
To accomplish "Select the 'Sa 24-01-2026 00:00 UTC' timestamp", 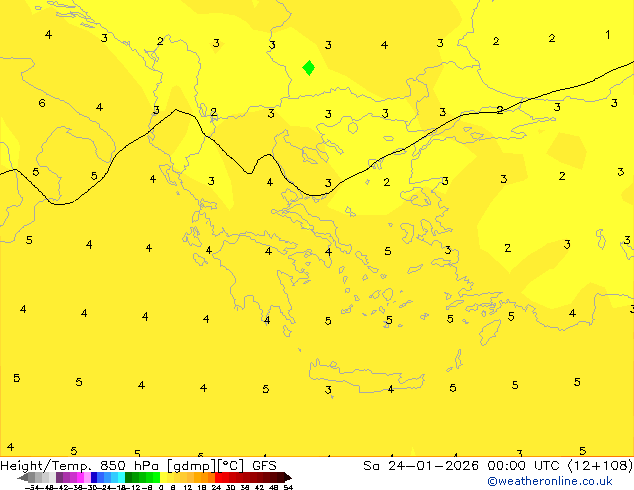I will [x=463, y=465].
